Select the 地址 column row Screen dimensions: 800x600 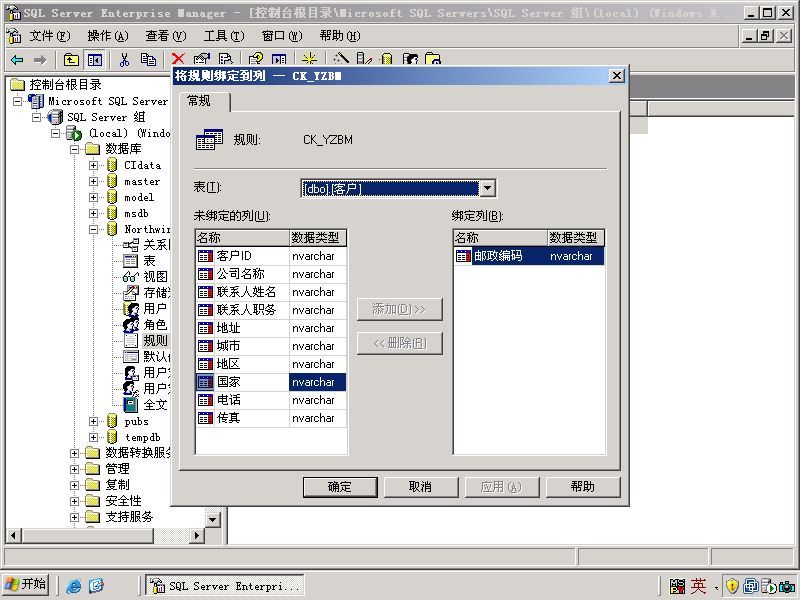coord(271,328)
